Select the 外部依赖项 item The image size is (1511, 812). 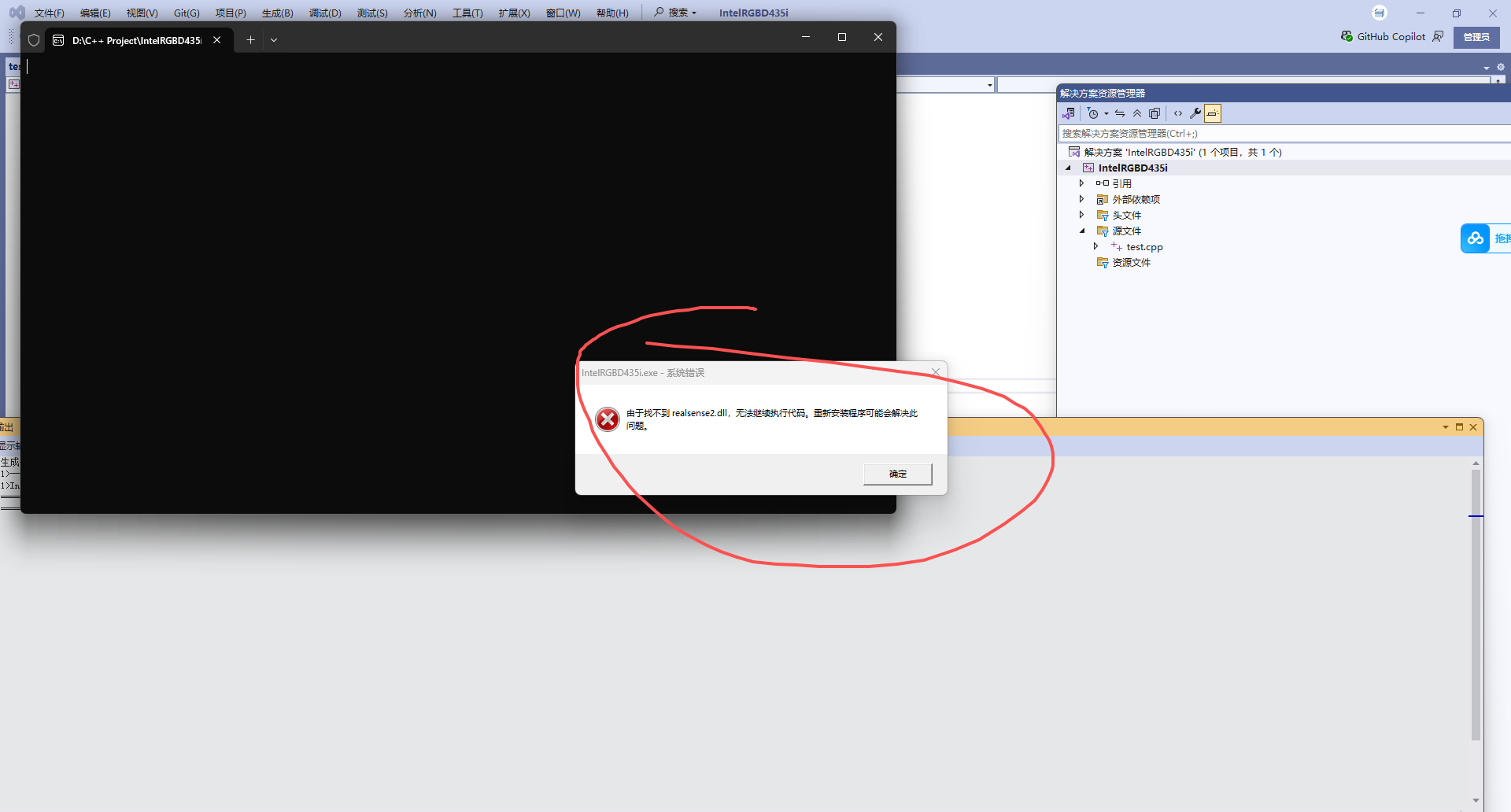1136,200
